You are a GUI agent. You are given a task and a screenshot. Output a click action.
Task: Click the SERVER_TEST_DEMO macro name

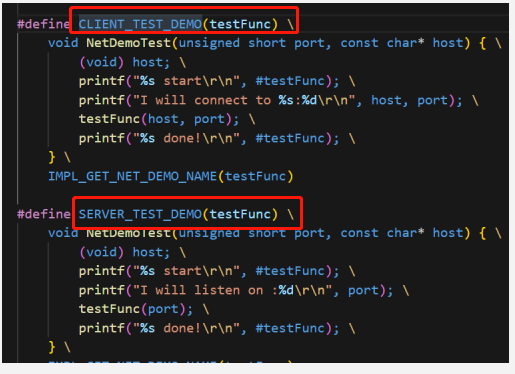(x=140, y=214)
